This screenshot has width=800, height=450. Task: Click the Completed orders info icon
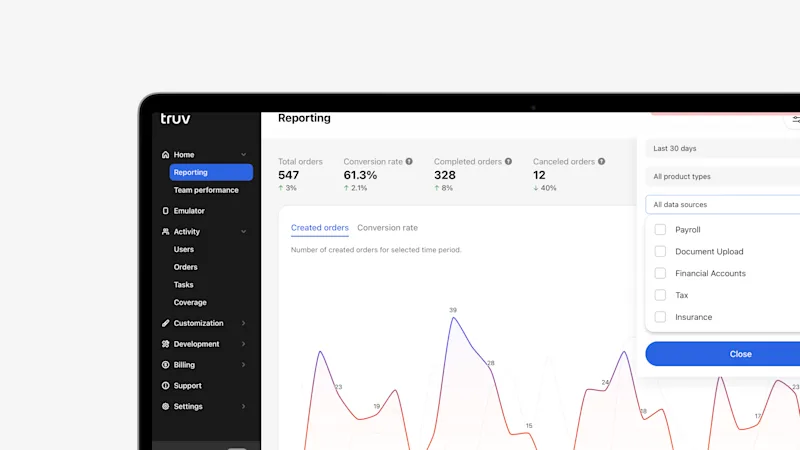pos(508,161)
